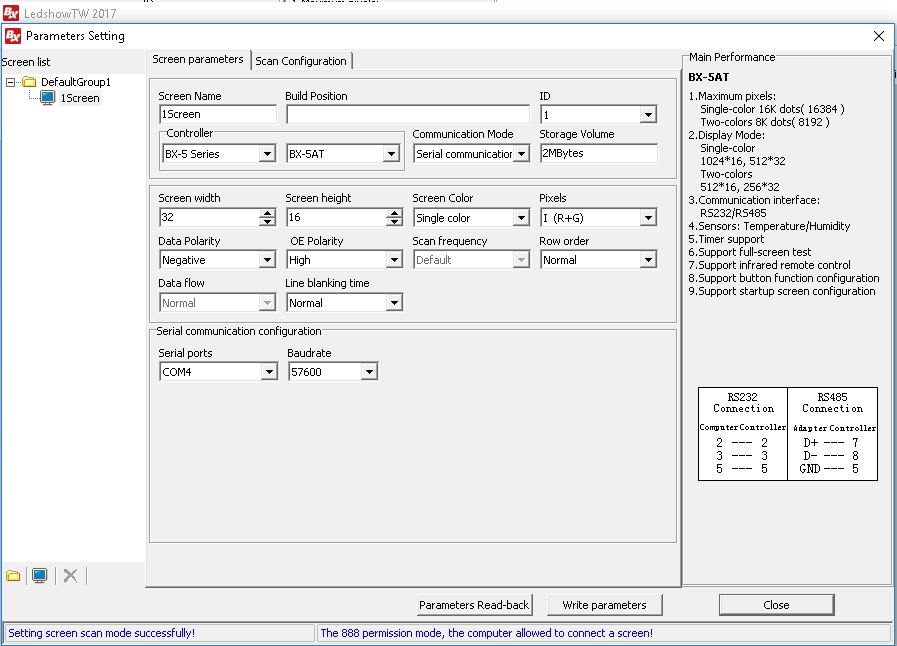Open the OE Polarity dropdown
Screen dimensions: 897x646
[x=394, y=260]
